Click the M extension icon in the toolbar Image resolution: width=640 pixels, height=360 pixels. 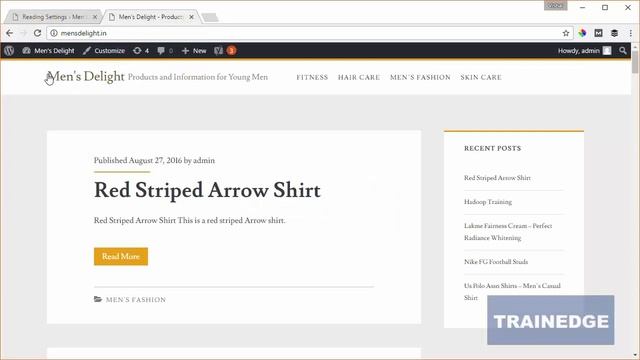click(x=598, y=33)
